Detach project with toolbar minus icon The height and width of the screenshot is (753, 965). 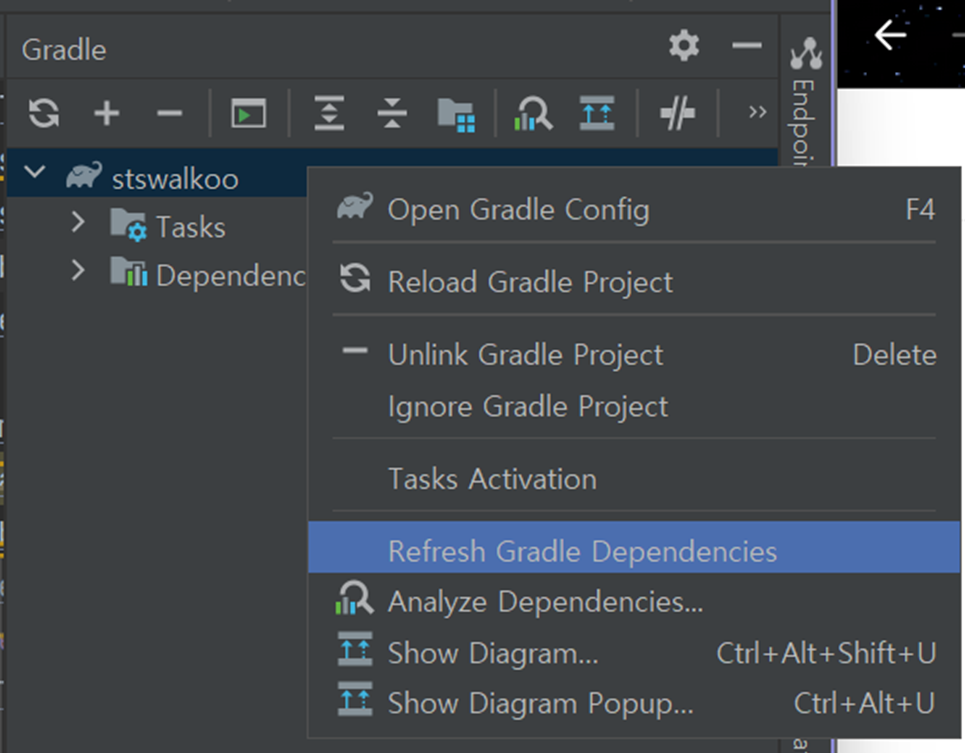(x=169, y=113)
